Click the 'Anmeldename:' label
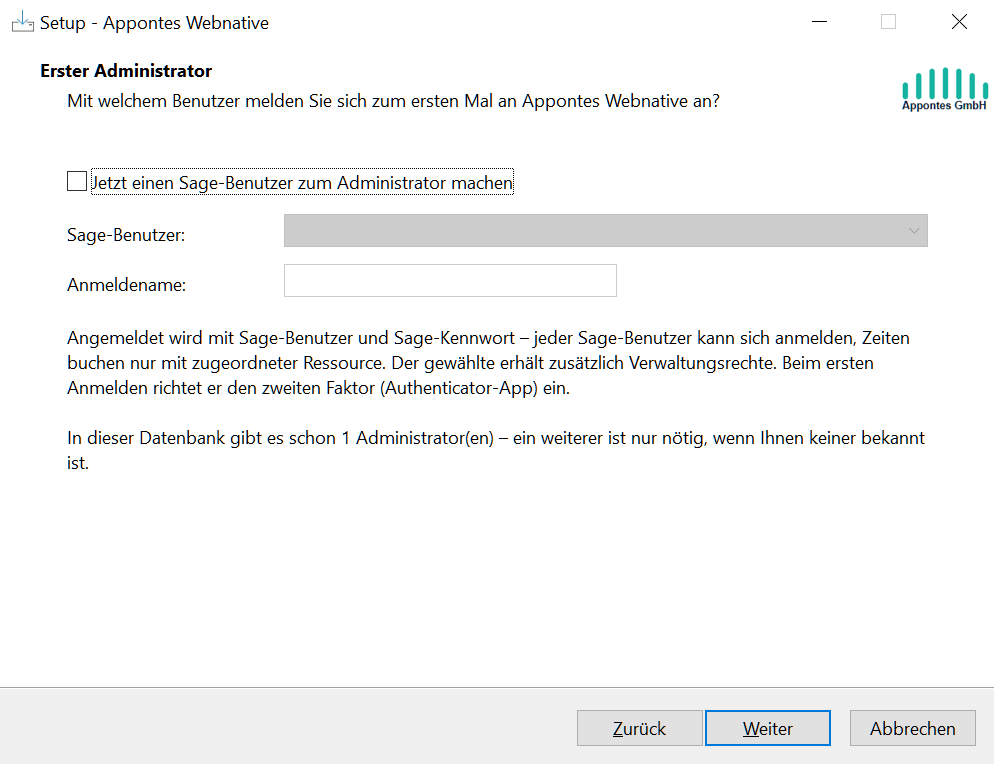Viewport: 994px width, 764px height. (127, 285)
